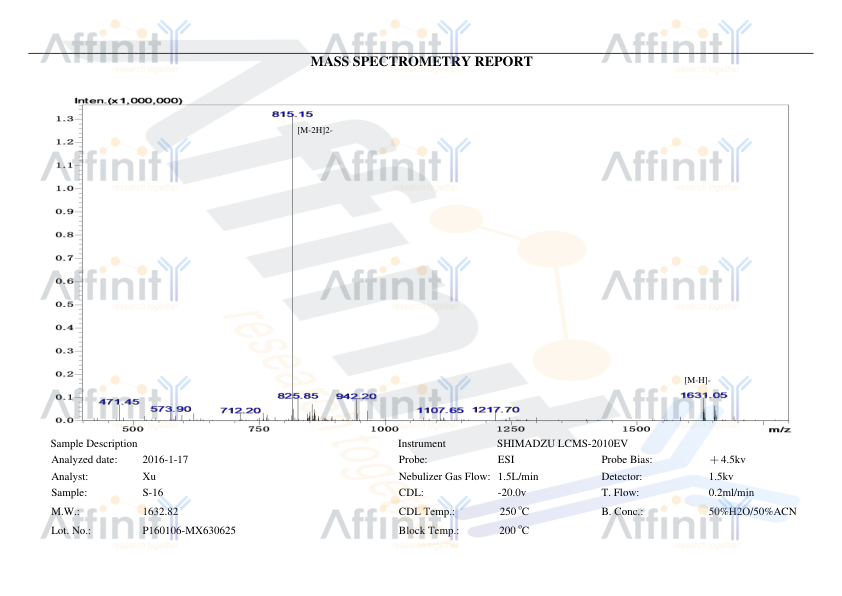The width and height of the screenshot is (842, 596).
Task: Click the [M-H]- annotation
Action: pos(697,380)
